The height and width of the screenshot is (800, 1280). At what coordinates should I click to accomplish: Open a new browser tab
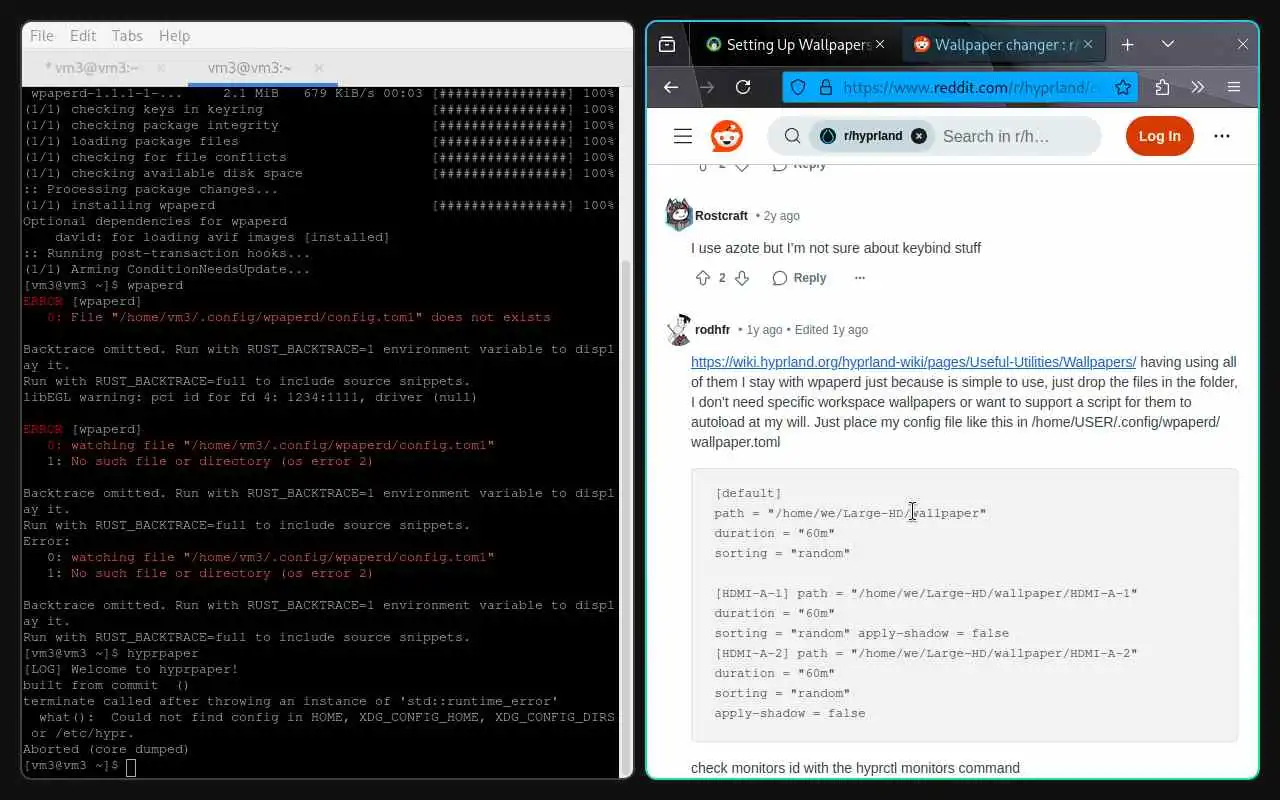point(1127,44)
